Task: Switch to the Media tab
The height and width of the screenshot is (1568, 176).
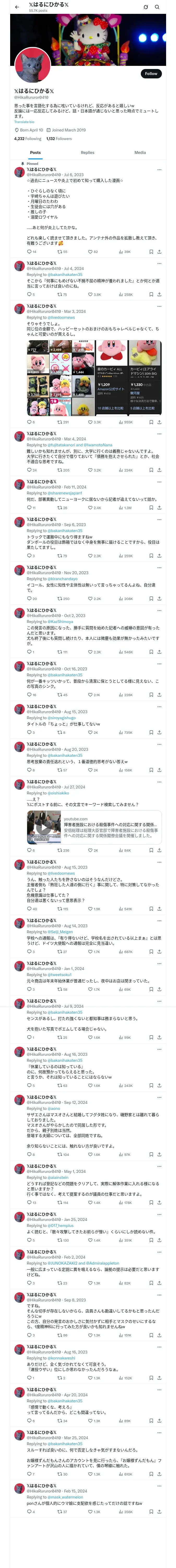Action: pyautogui.click(x=140, y=153)
